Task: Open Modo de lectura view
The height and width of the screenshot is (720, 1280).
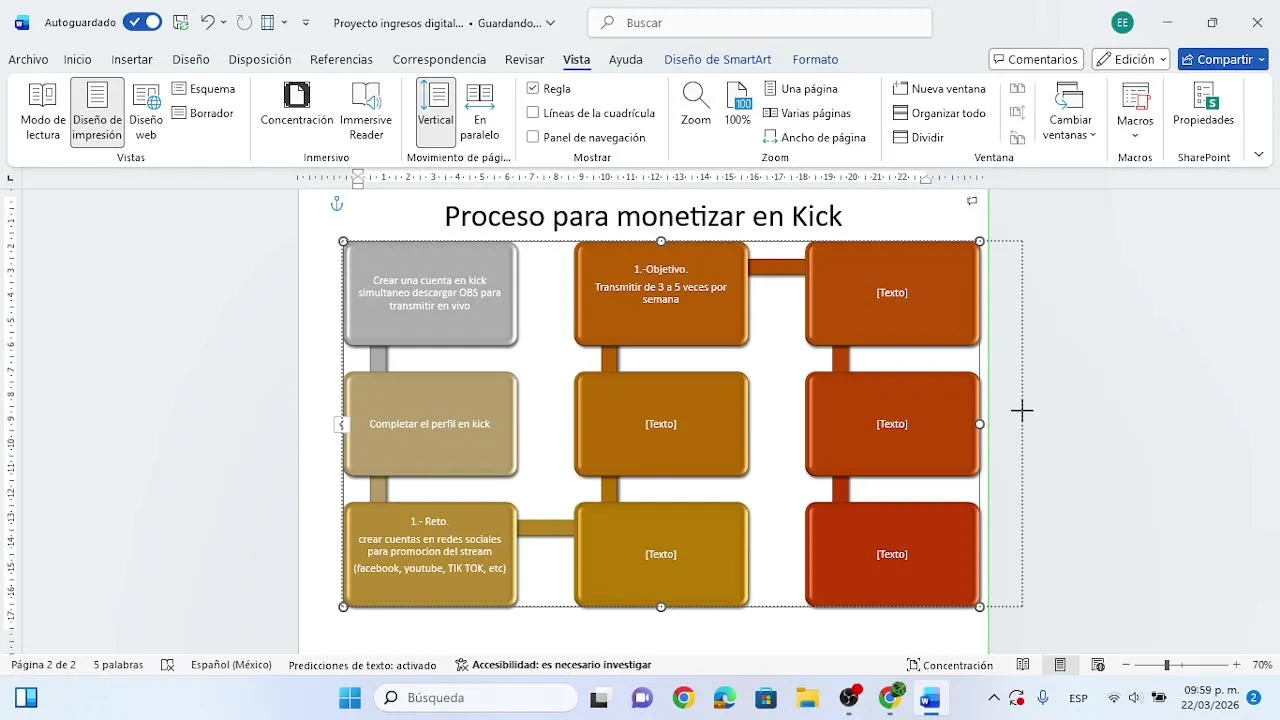Action: pyautogui.click(x=43, y=112)
